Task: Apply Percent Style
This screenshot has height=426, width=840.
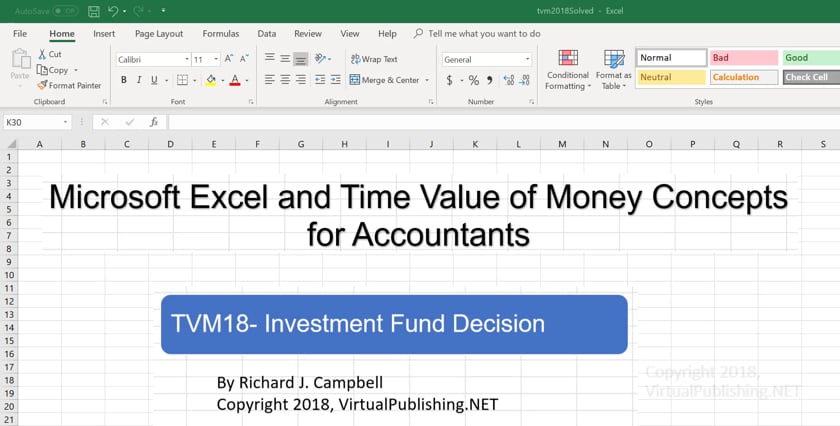Action: (474, 80)
